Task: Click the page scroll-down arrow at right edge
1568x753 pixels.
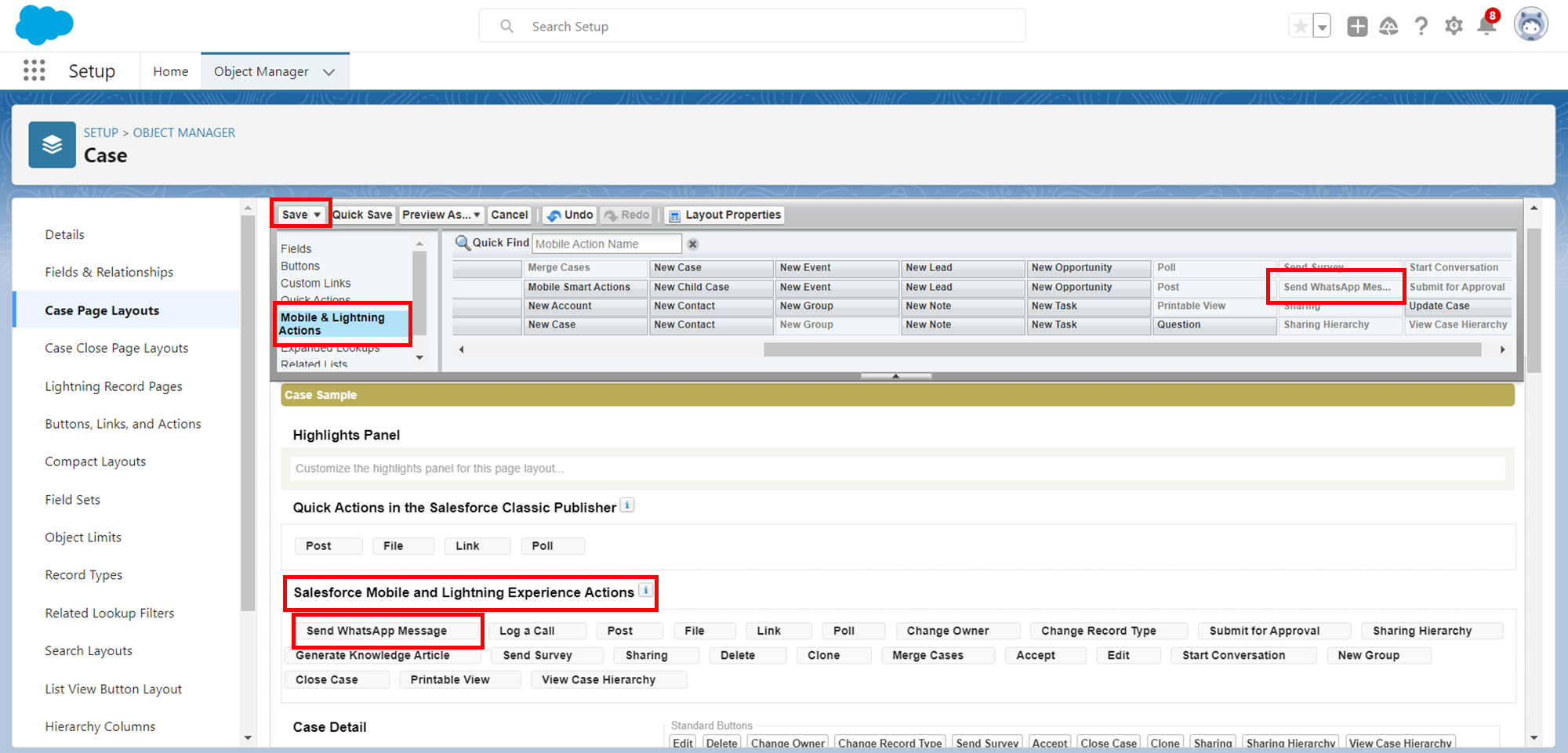Action: click(1534, 737)
